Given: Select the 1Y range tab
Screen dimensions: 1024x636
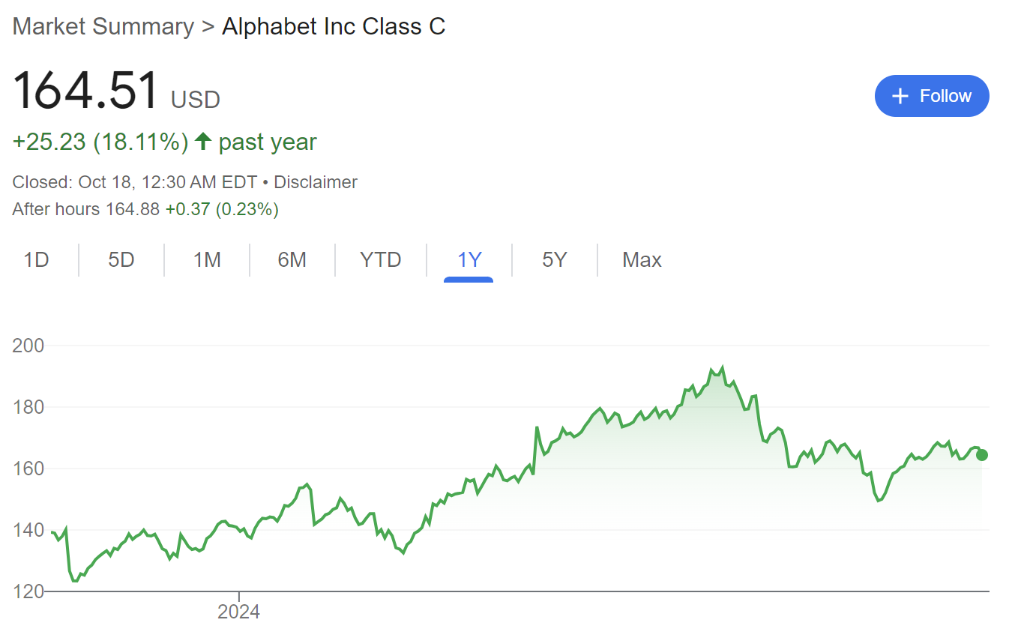Looking at the screenshot, I should point(469,260).
